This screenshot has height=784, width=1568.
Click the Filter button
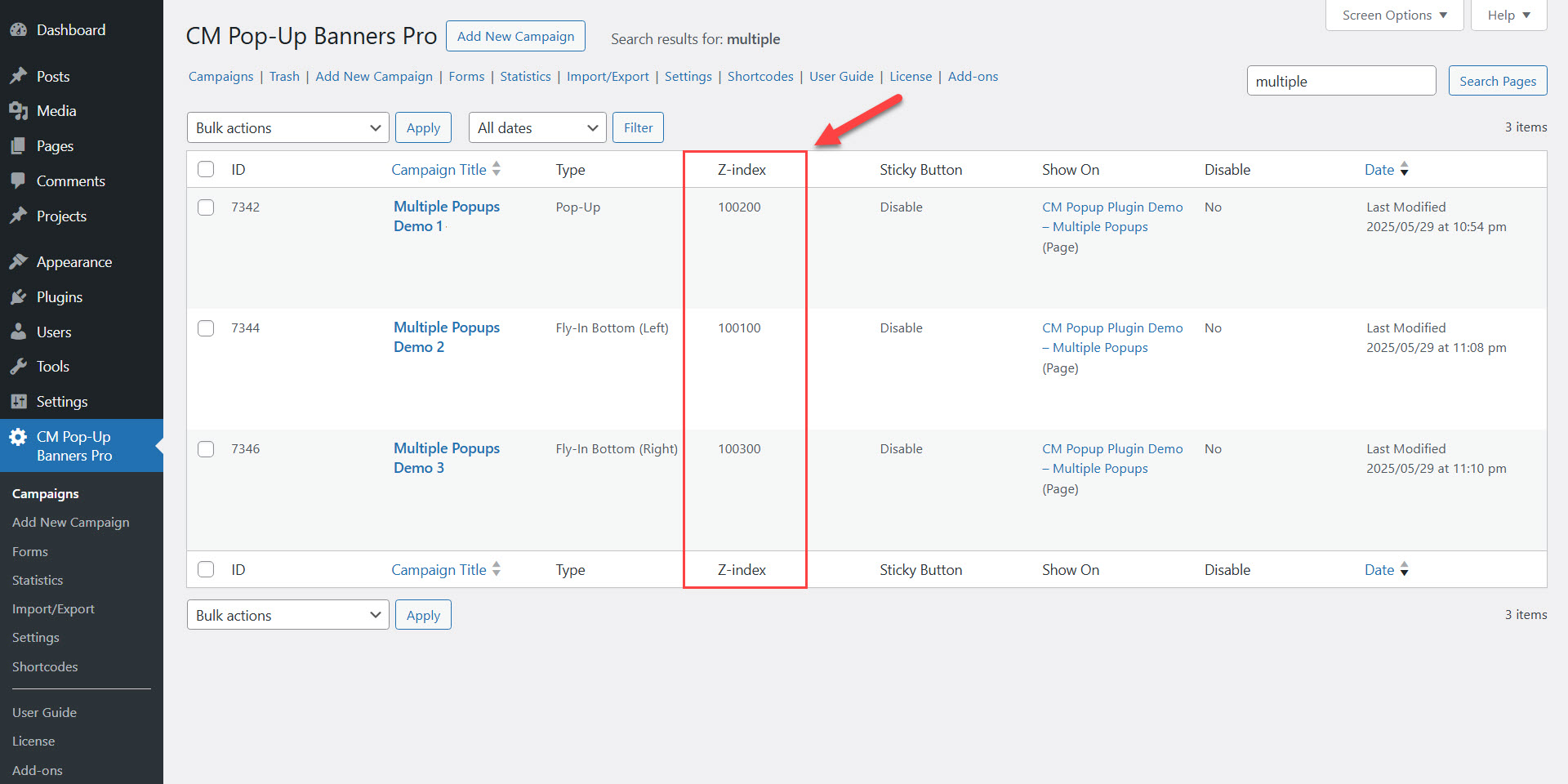pyautogui.click(x=638, y=127)
